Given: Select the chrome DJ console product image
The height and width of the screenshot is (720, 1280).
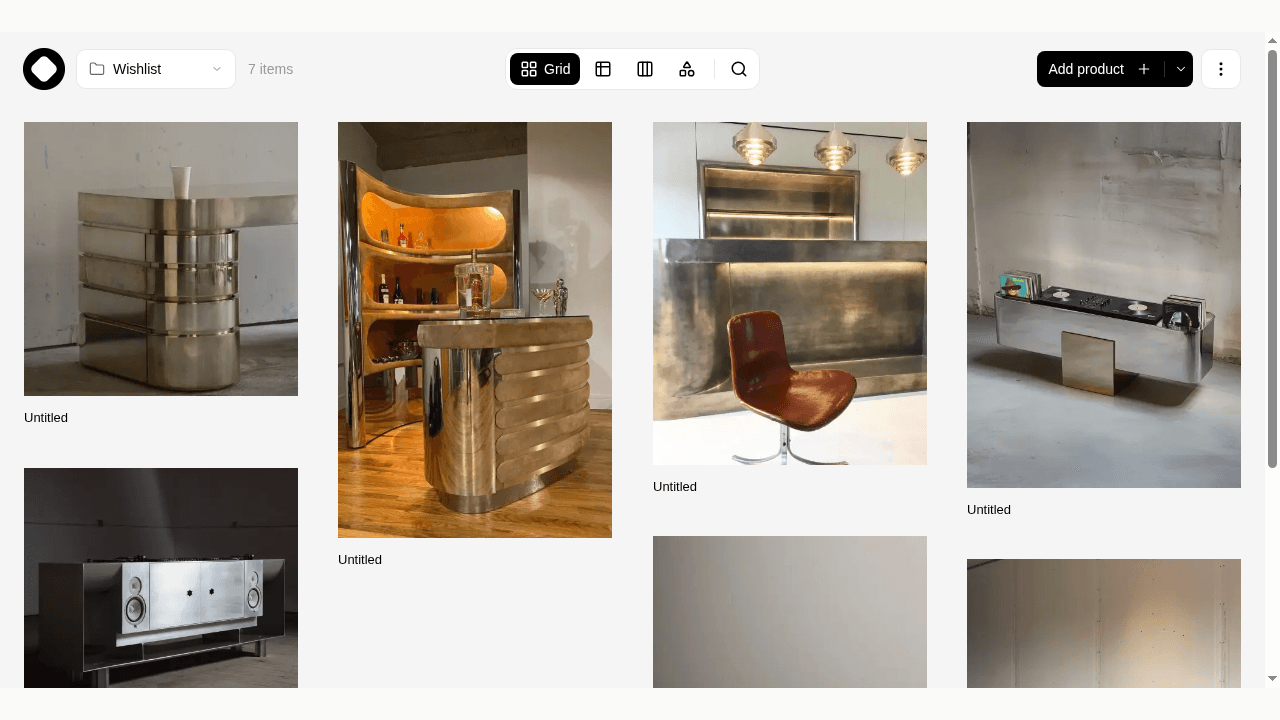Looking at the screenshot, I should pos(1104,305).
